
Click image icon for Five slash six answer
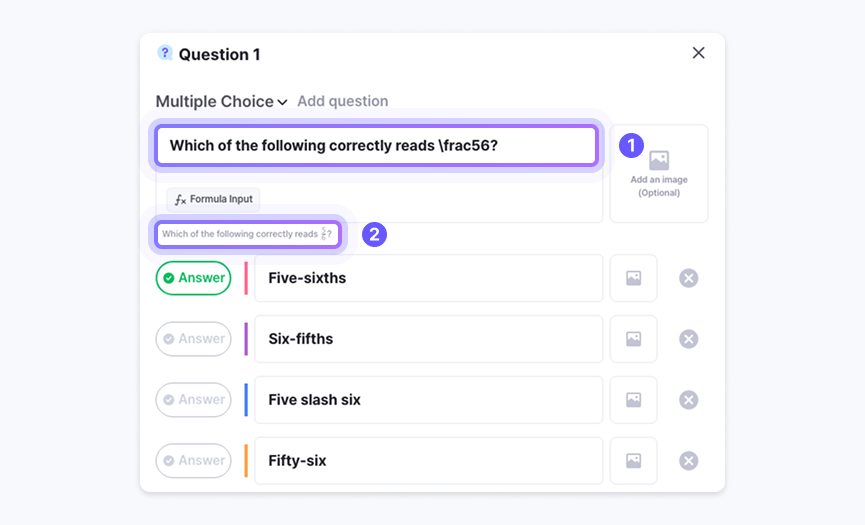click(x=633, y=400)
